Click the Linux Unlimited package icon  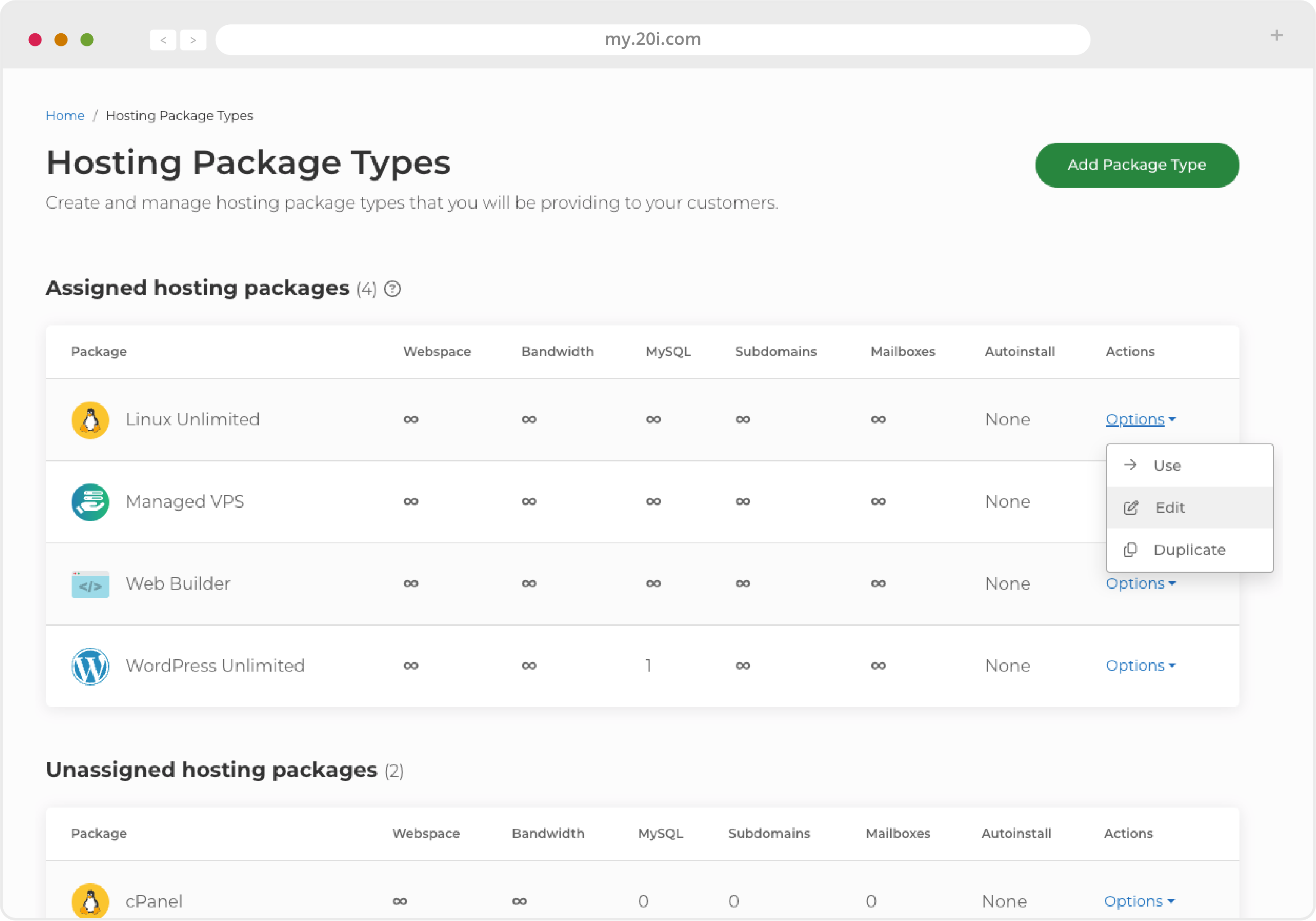point(90,419)
